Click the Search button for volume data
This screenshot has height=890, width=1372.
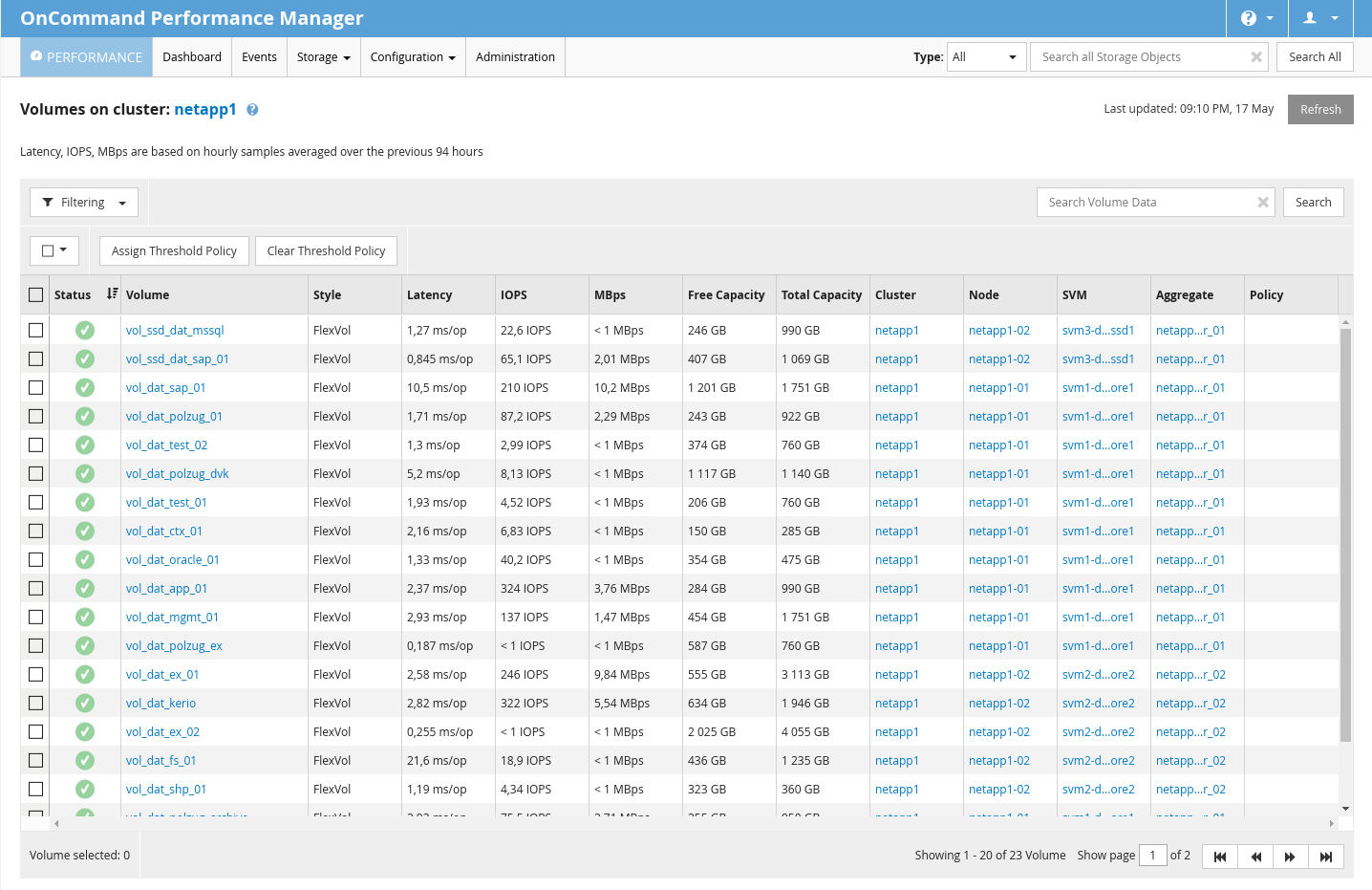1313,203
